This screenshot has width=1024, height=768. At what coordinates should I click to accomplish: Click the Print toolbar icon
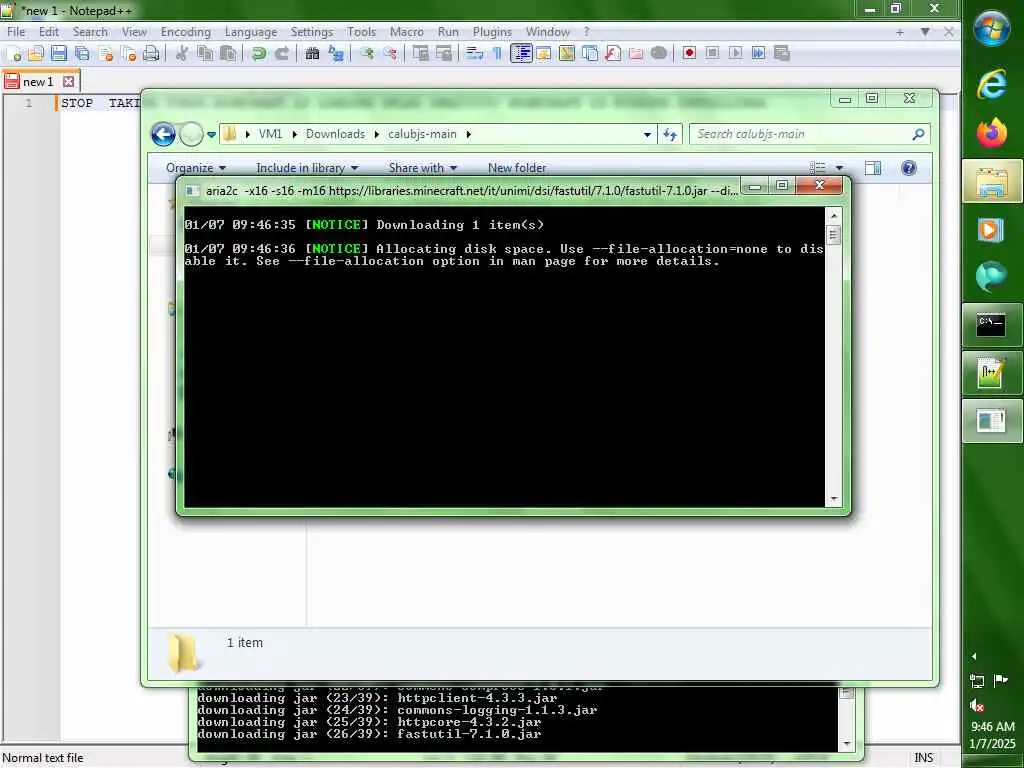[152, 54]
